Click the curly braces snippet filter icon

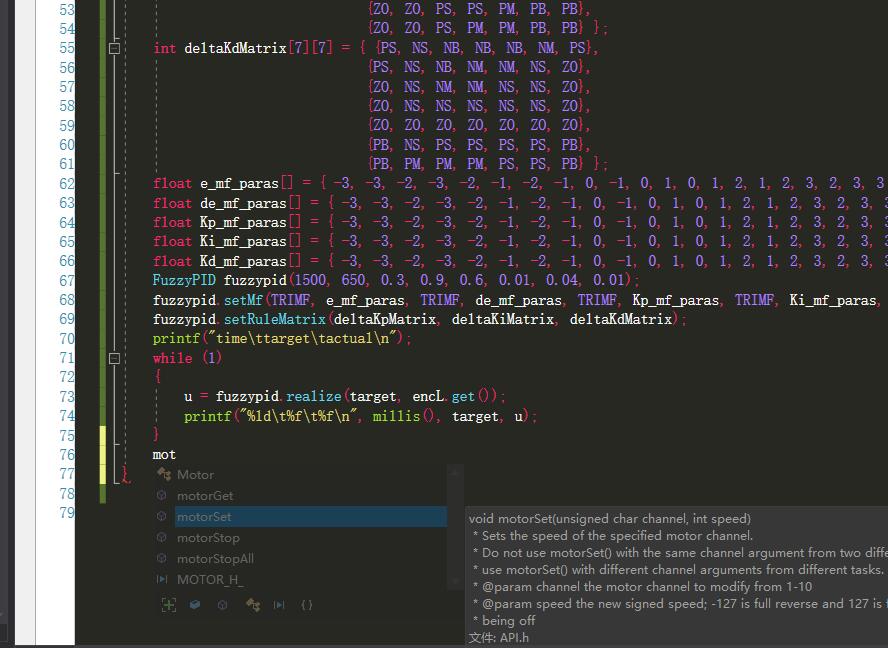pyautogui.click(x=307, y=605)
